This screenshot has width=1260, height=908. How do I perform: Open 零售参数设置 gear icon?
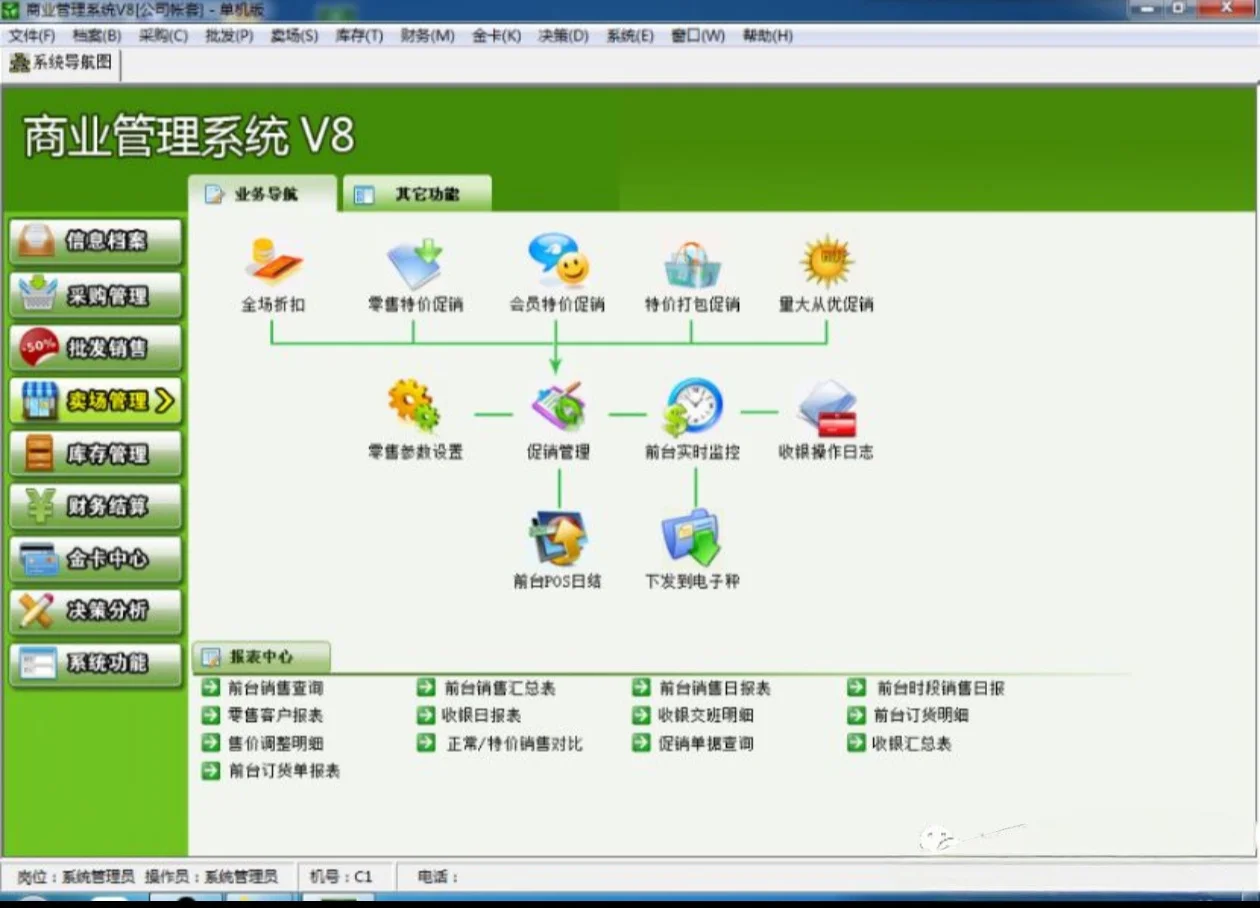point(414,405)
